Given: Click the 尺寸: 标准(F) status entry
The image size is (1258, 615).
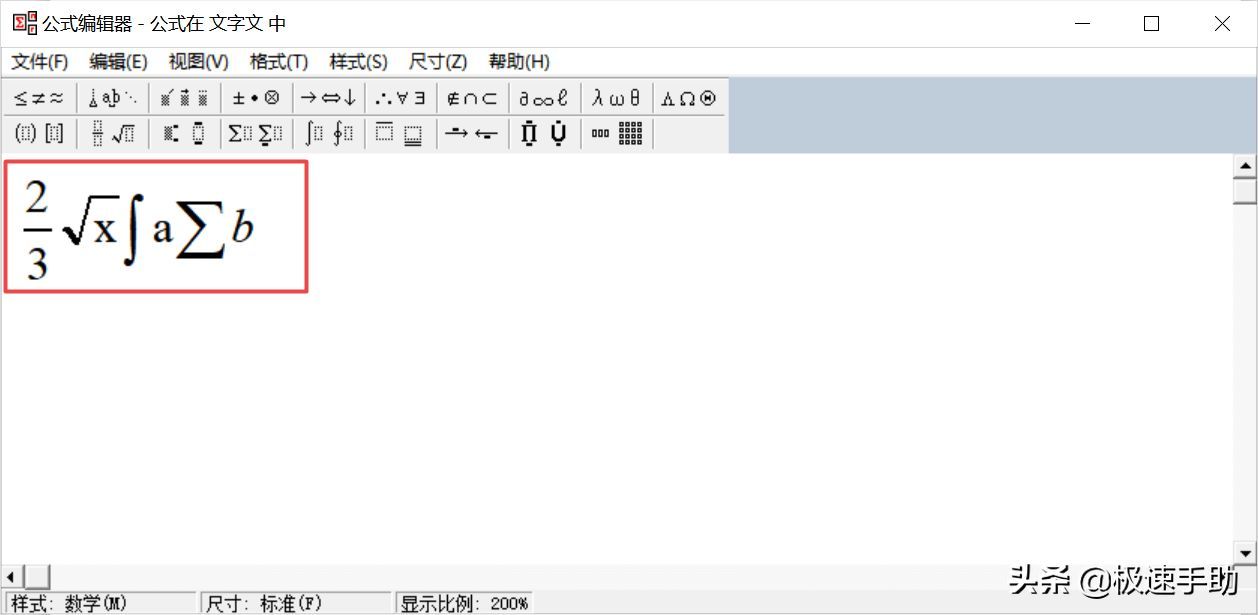Looking at the screenshot, I should pos(264,603).
